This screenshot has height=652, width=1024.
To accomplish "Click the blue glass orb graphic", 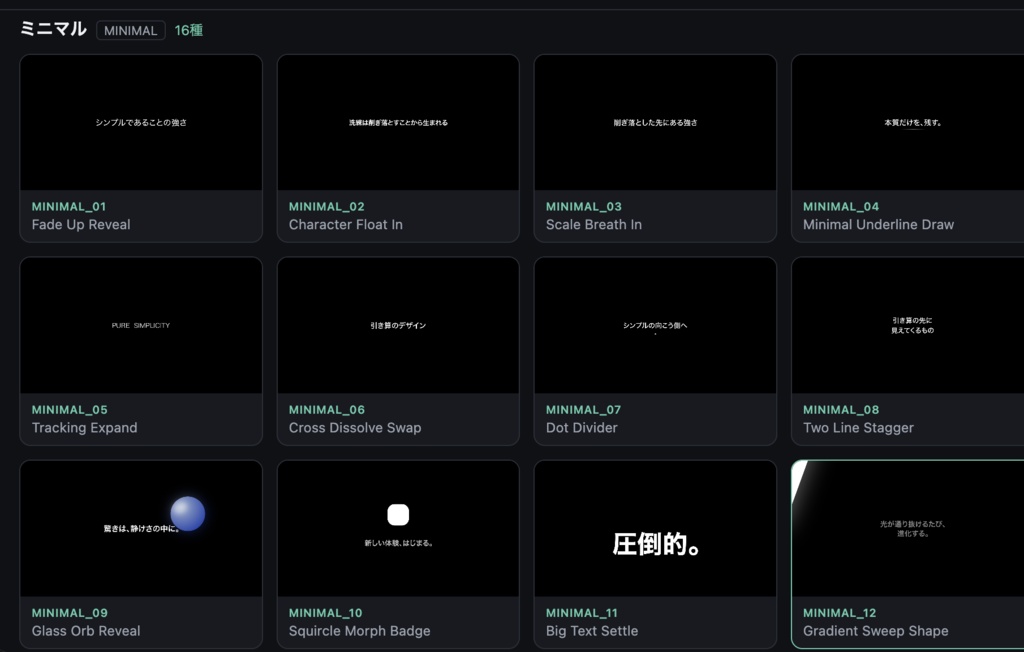I will coord(187,513).
